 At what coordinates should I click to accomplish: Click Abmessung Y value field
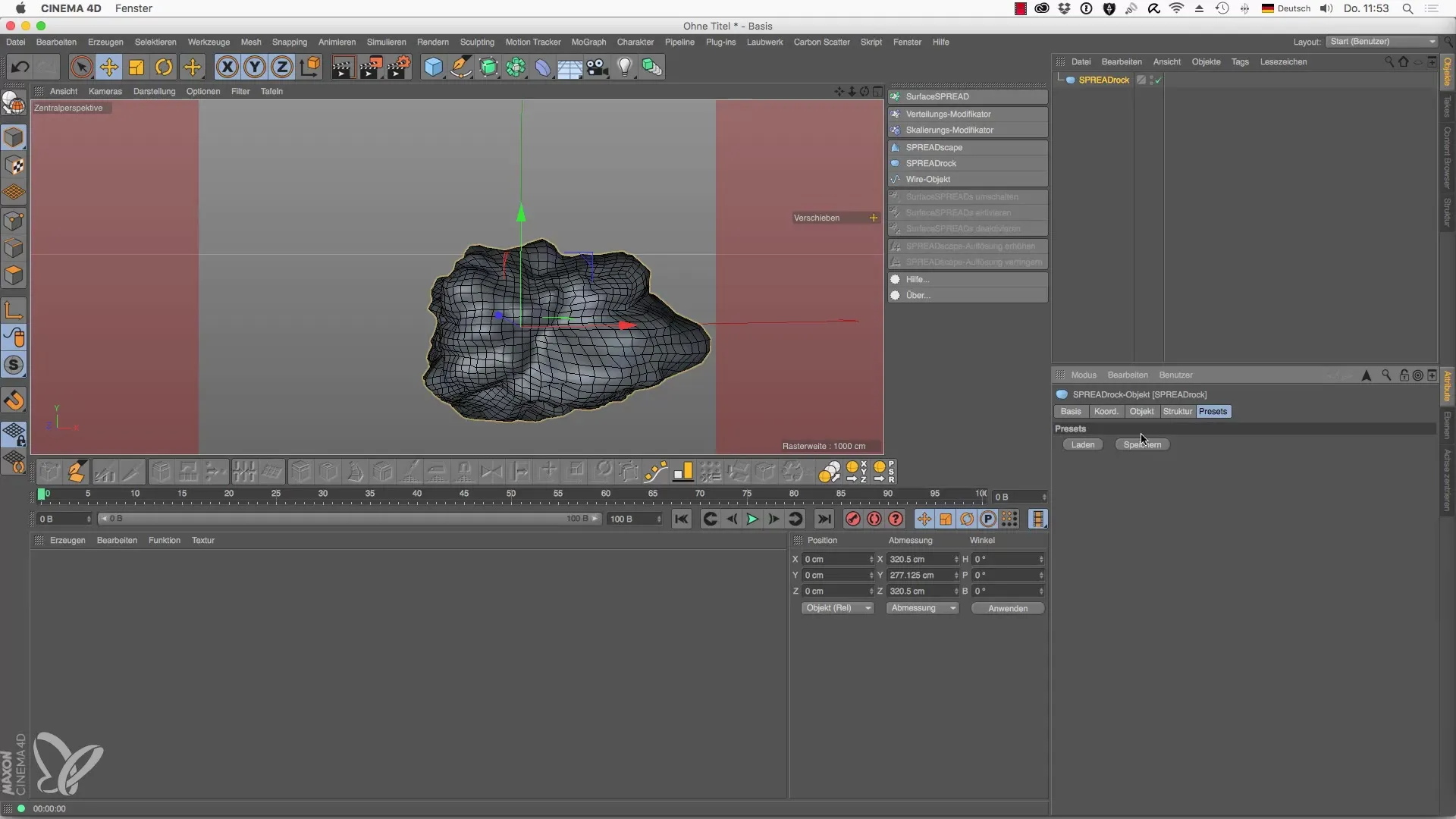[x=922, y=576]
